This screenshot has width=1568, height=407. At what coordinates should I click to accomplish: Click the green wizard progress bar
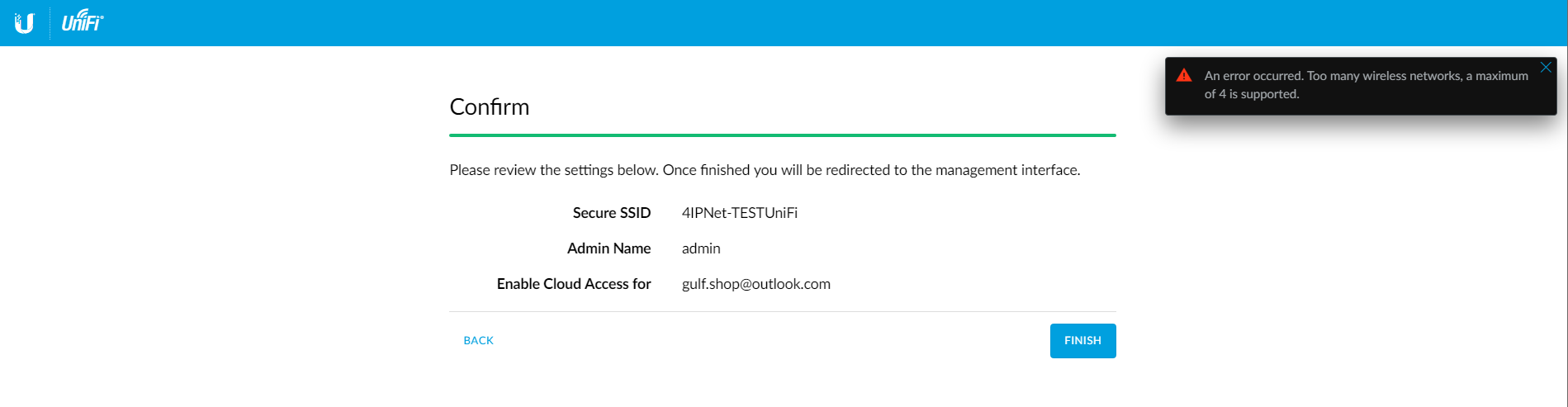(x=783, y=135)
